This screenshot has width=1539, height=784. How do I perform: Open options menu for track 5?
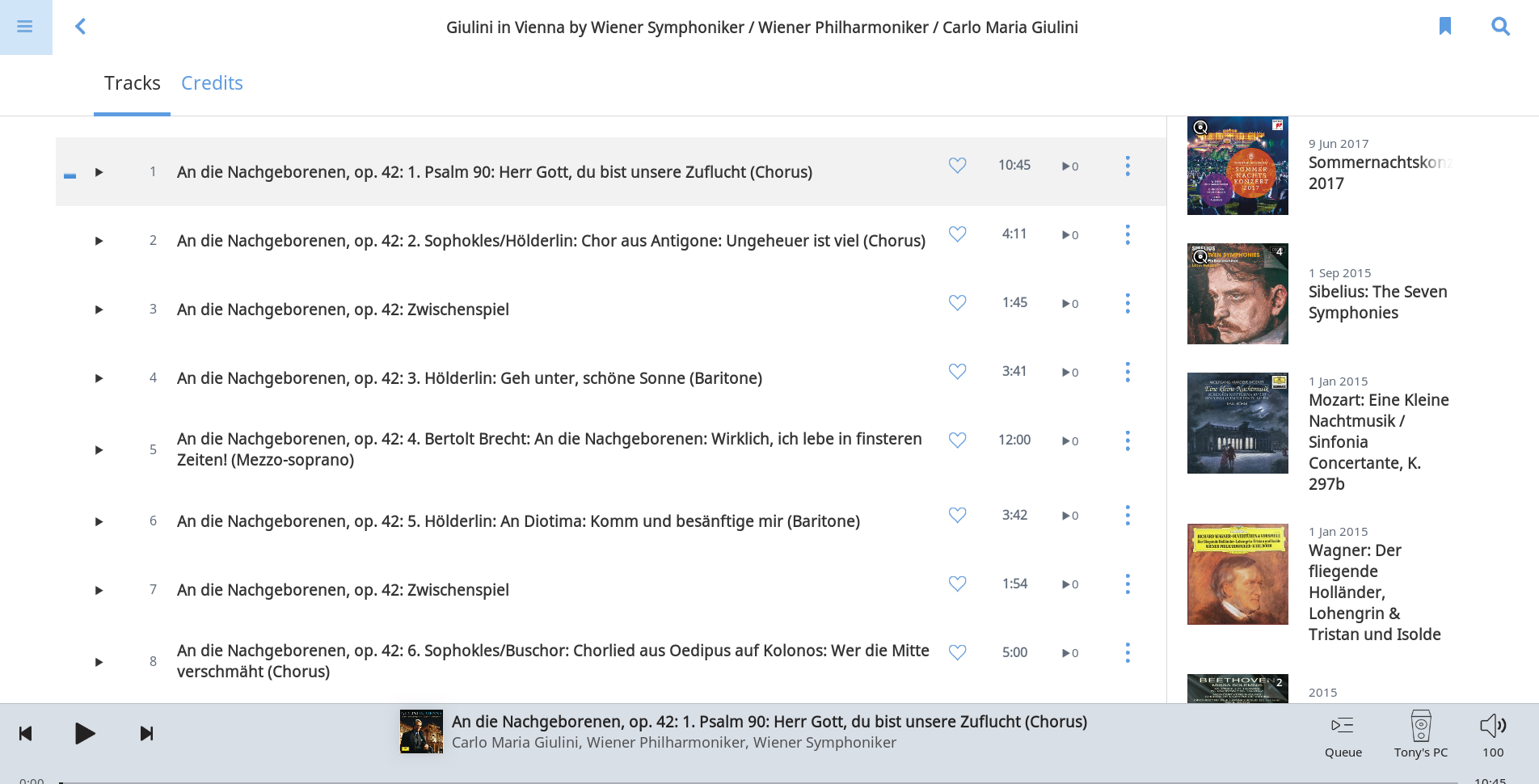[x=1128, y=441]
